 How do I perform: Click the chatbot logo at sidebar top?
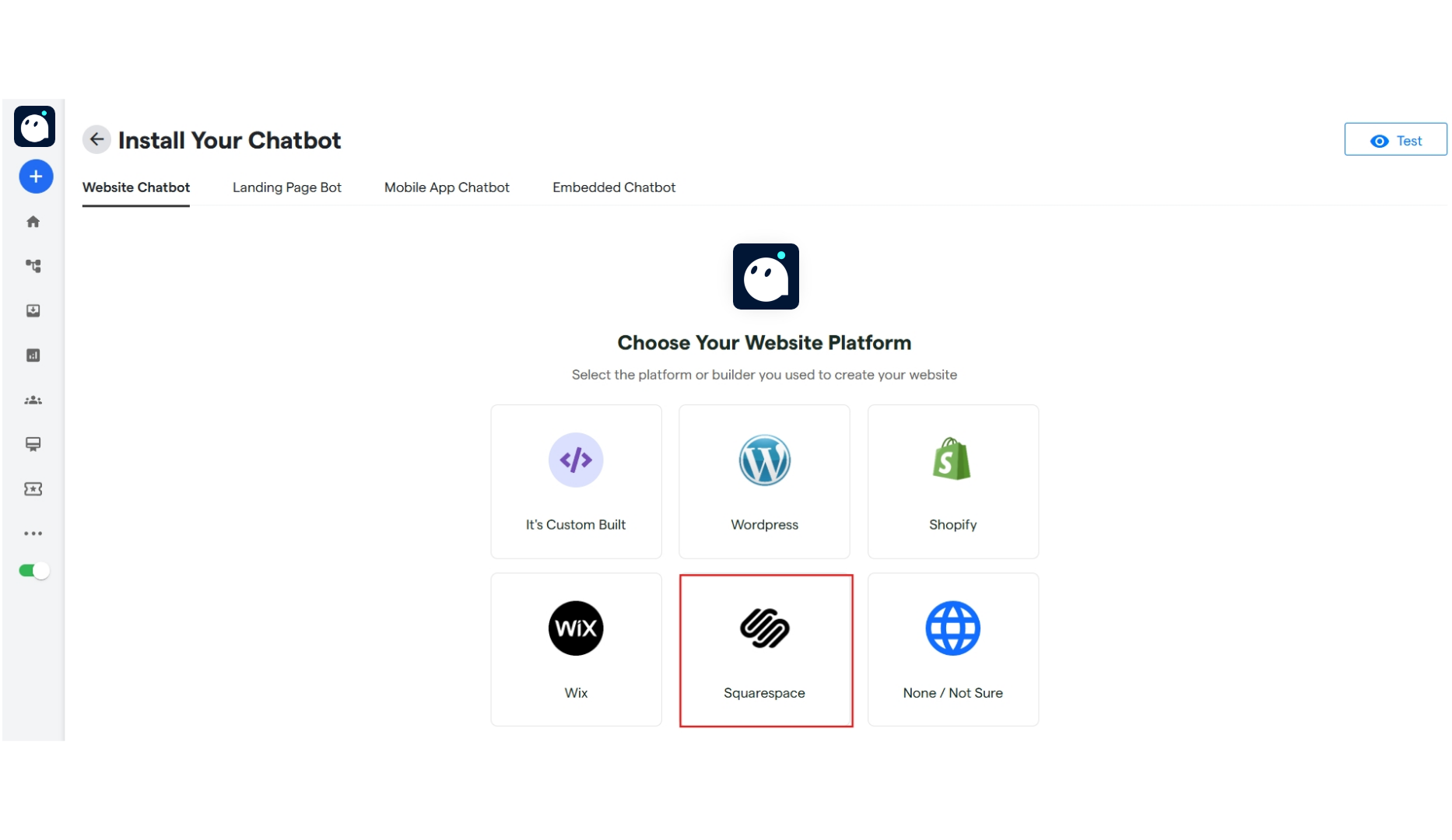[34, 126]
